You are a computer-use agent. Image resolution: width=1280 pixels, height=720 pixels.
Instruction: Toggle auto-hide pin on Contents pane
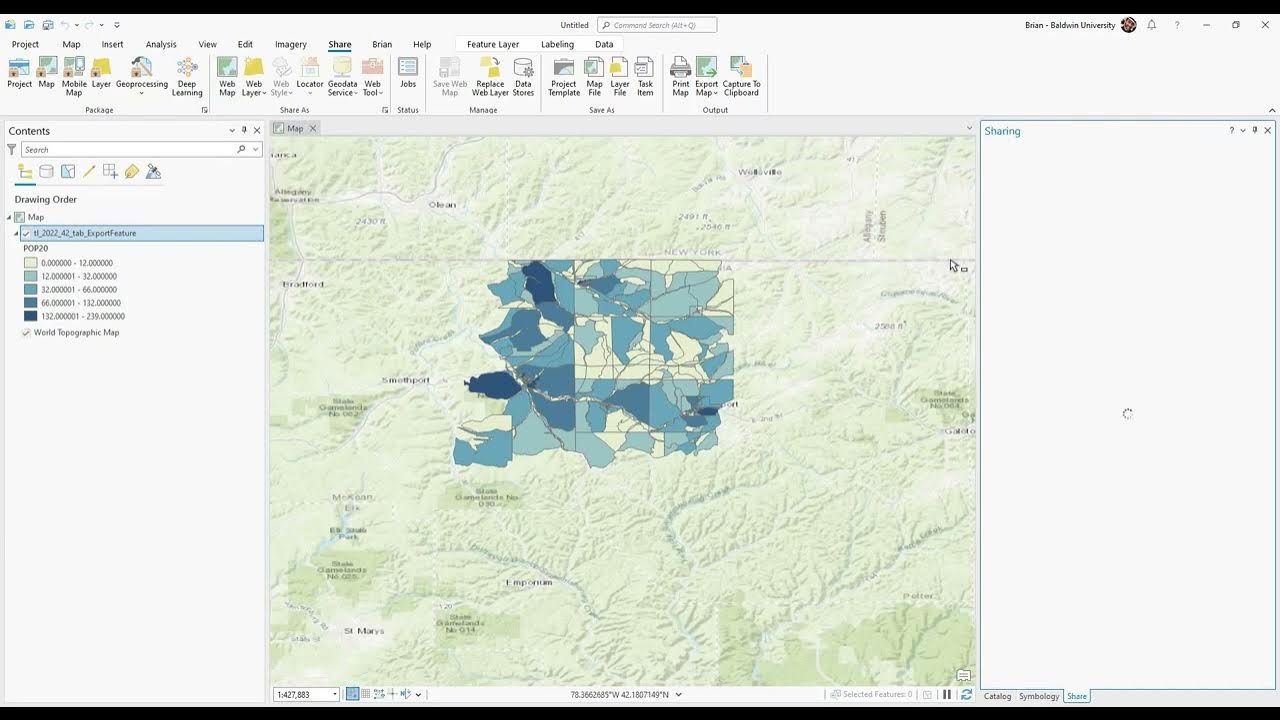[x=244, y=130]
